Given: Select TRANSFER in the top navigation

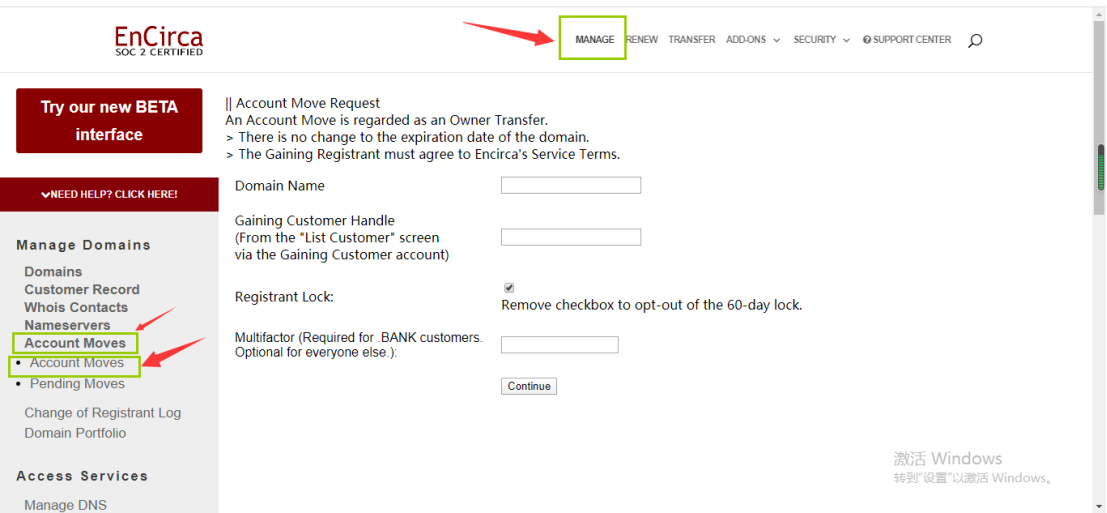Looking at the screenshot, I should (x=691, y=40).
